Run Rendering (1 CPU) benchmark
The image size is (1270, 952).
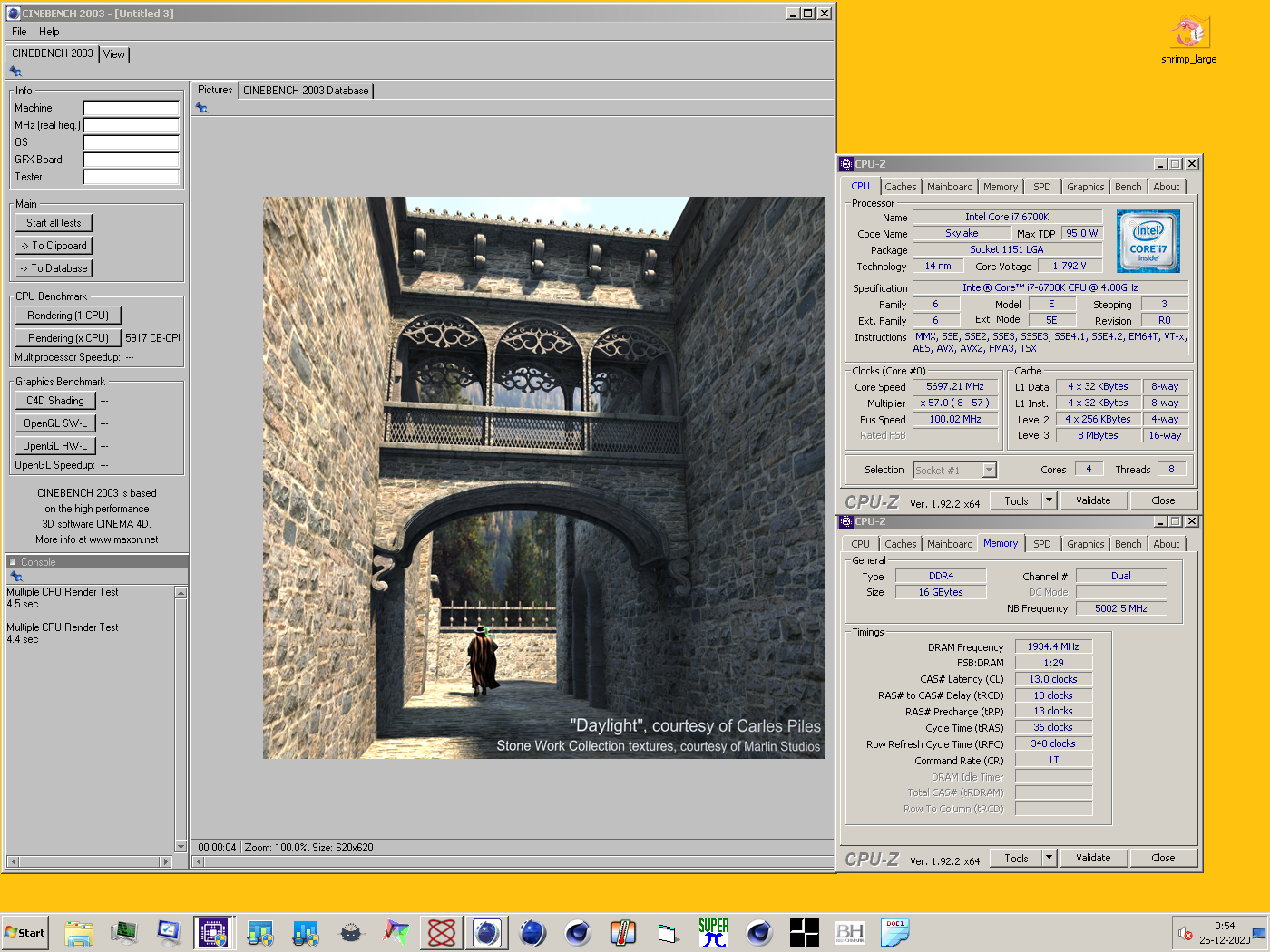click(x=68, y=316)
